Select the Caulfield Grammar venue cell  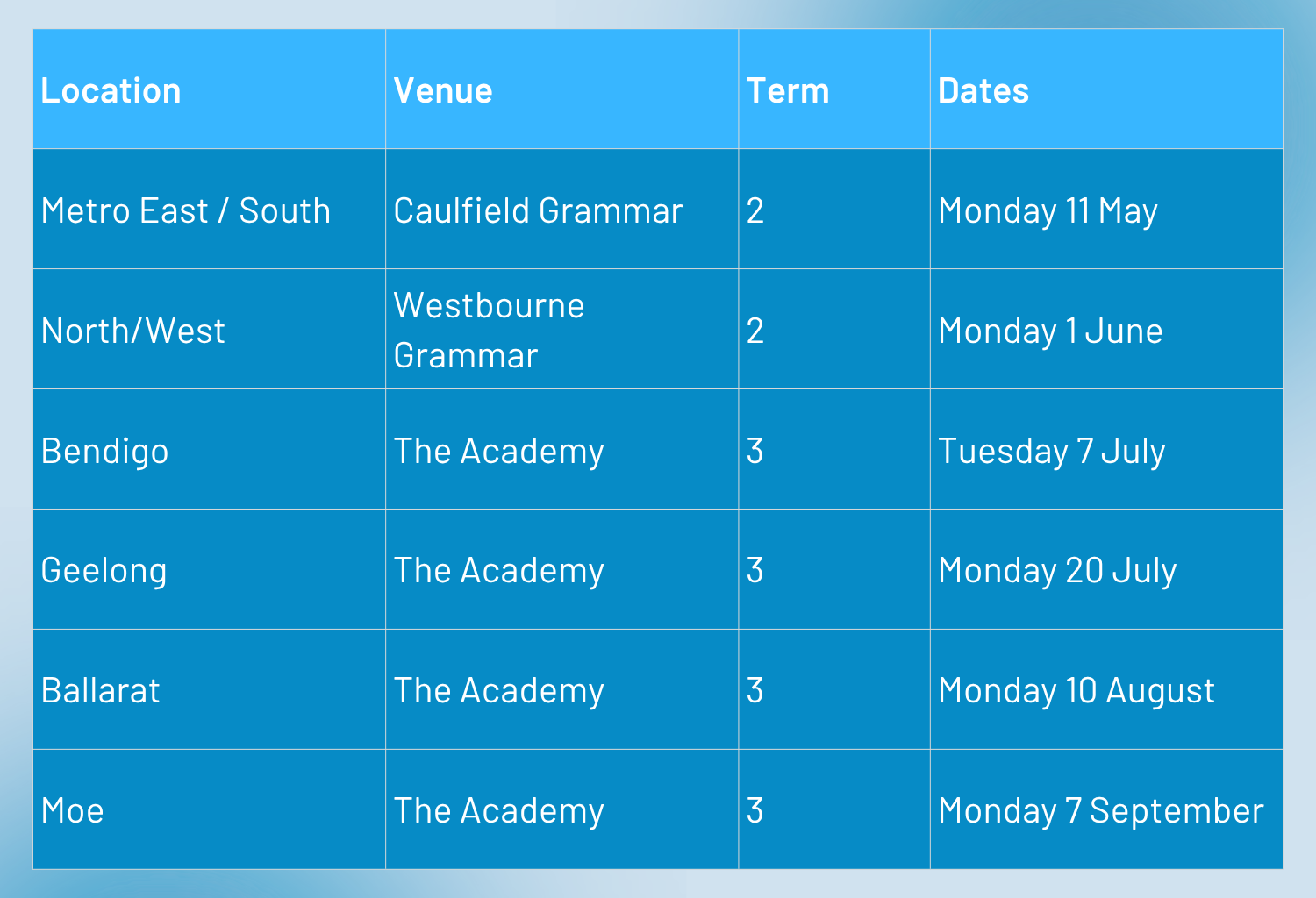[x=538, y=211]
